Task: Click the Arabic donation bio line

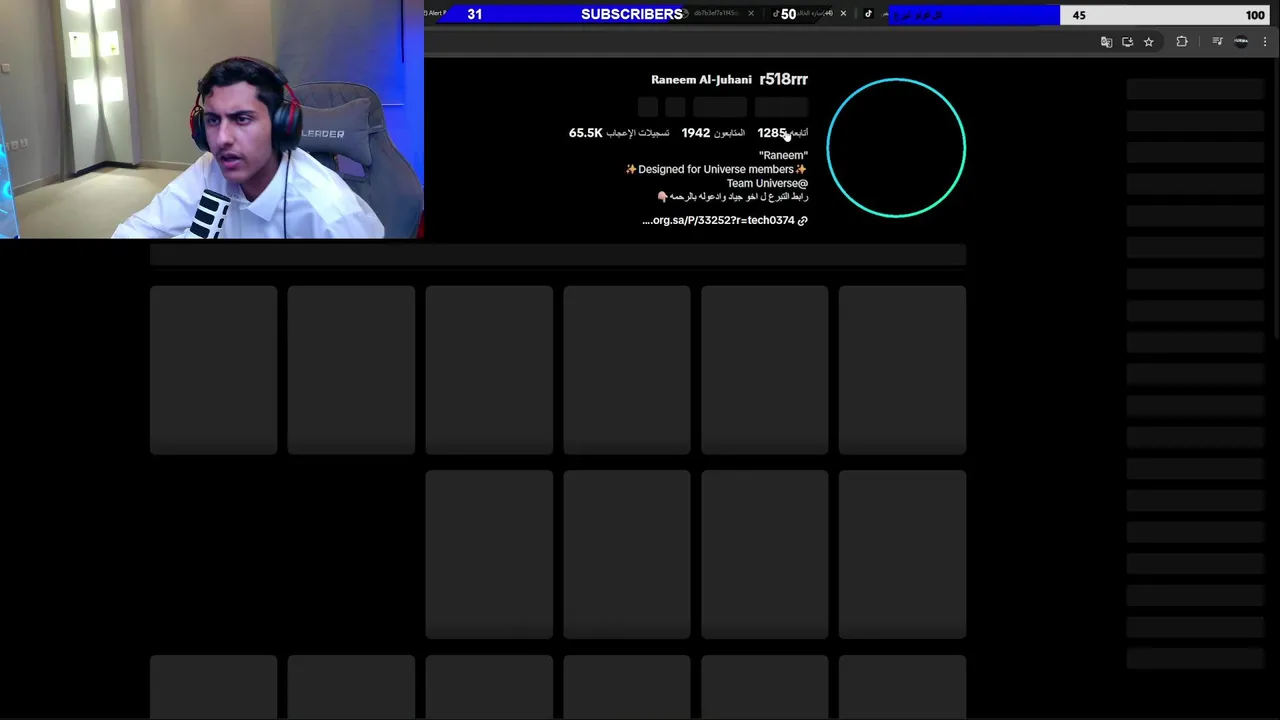Action: pos(732,197)
